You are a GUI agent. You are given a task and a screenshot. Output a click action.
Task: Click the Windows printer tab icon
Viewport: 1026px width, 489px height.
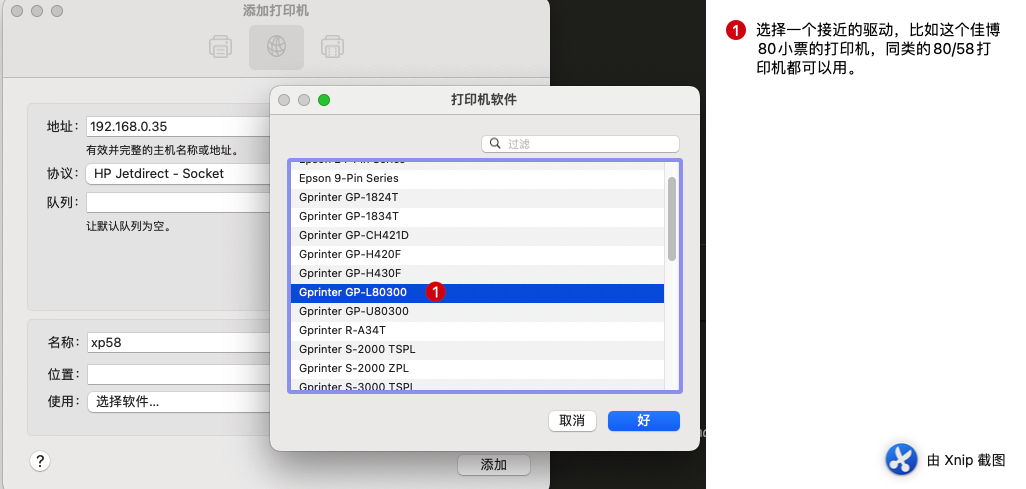pos(332,46)
